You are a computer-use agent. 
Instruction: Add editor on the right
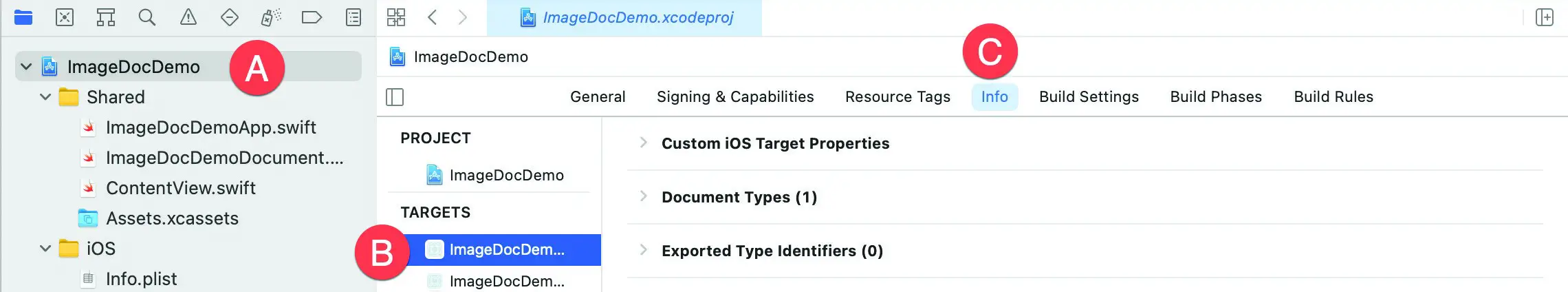click(1544, 17)
